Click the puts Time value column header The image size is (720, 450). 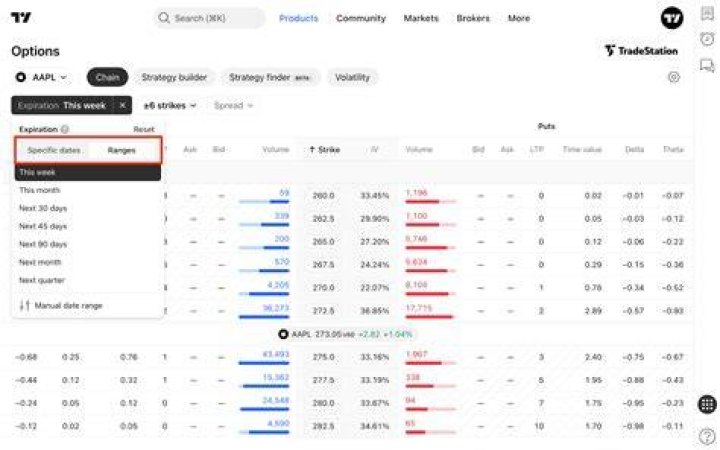[x=582, y=149]
